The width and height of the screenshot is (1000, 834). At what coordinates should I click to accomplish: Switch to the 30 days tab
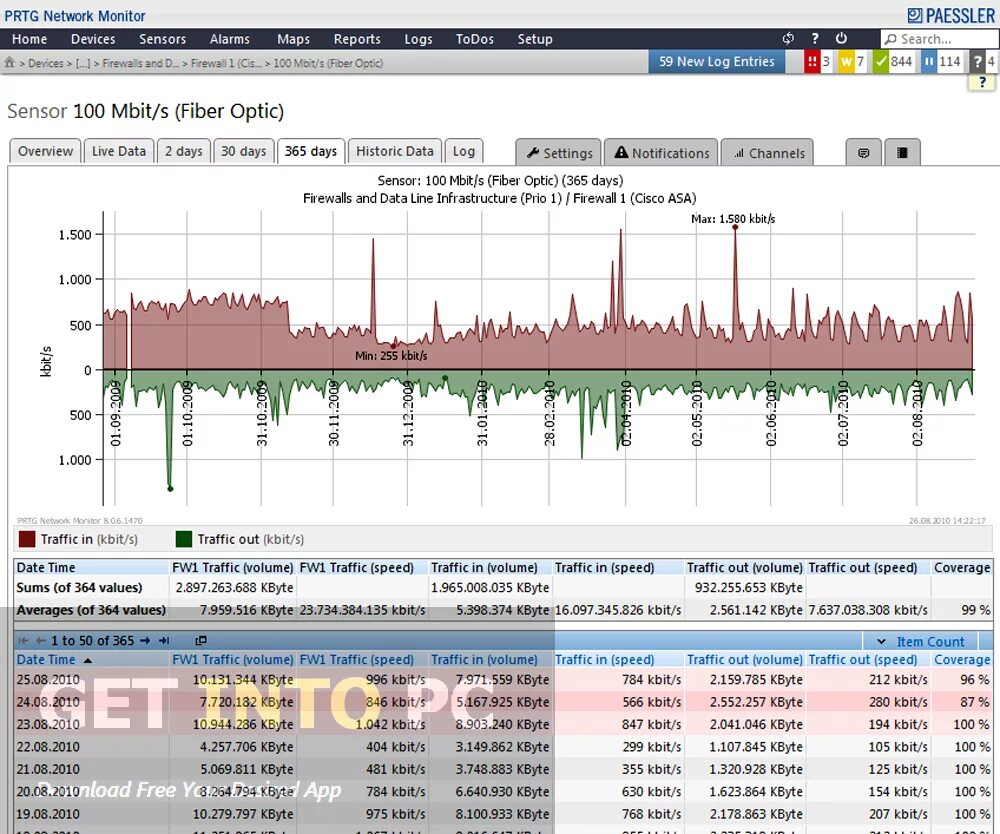click(244, 151)
